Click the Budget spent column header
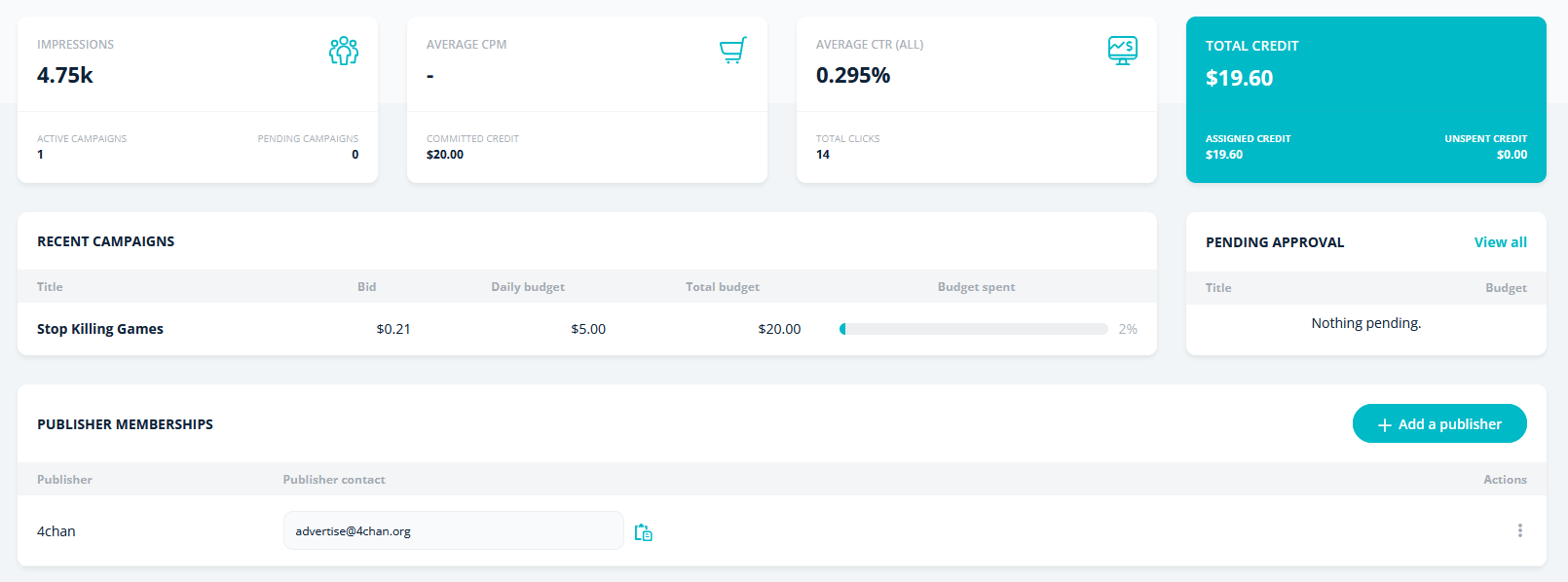Screen dimensions: 1568x582 976,287
